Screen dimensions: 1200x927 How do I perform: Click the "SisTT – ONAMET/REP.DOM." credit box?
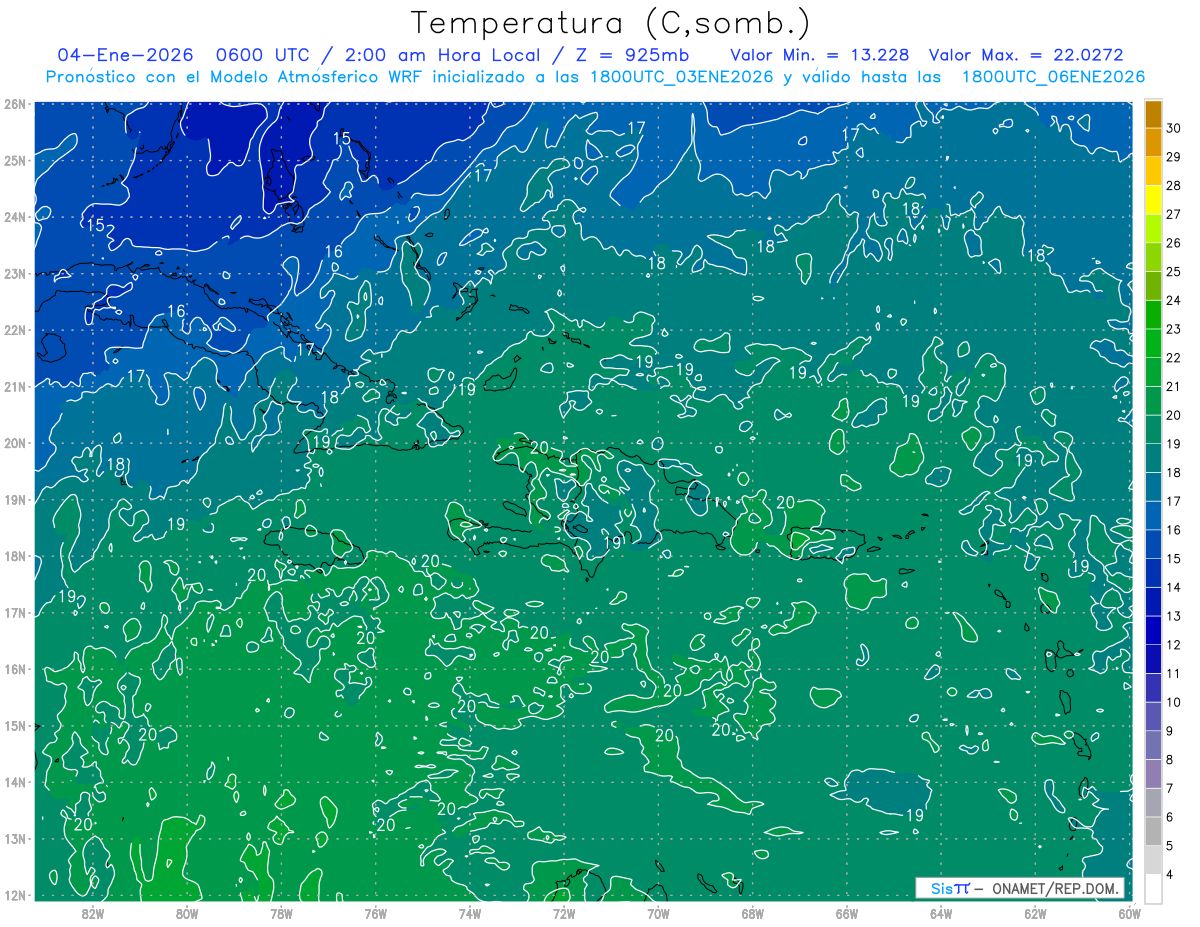(1020, 888)
